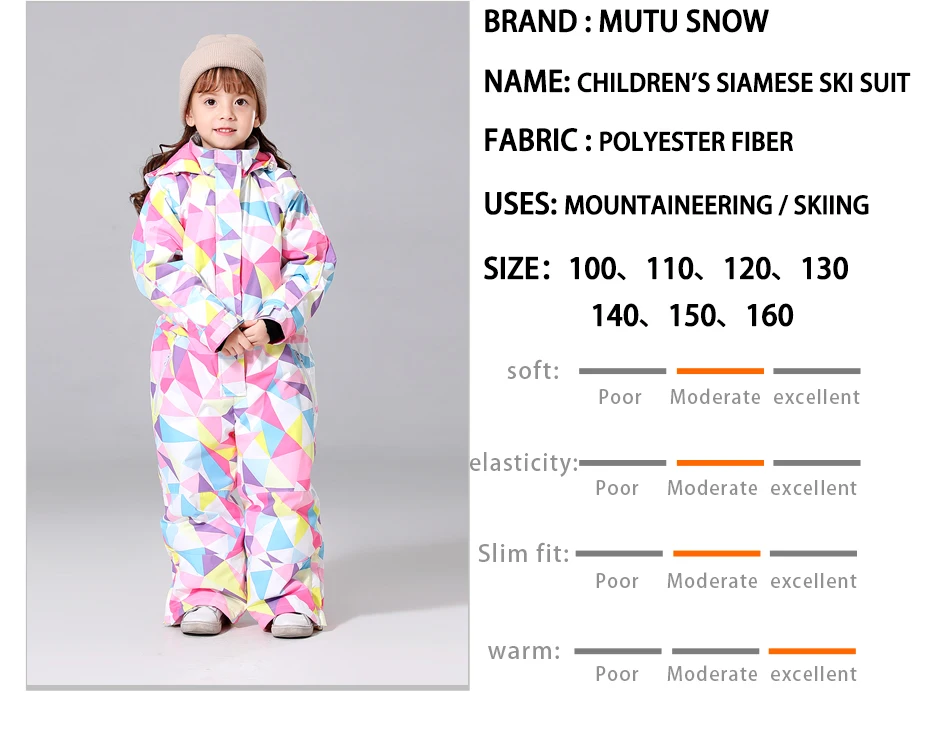
Task: Click the warm: rating label
Action: tap(524, 651)
